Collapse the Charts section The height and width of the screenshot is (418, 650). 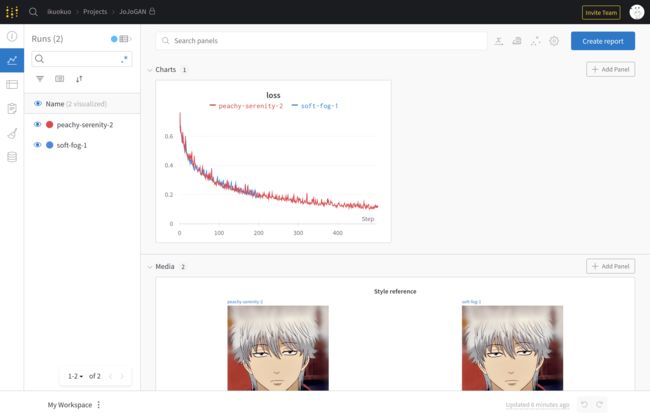(x=150, y=70)
